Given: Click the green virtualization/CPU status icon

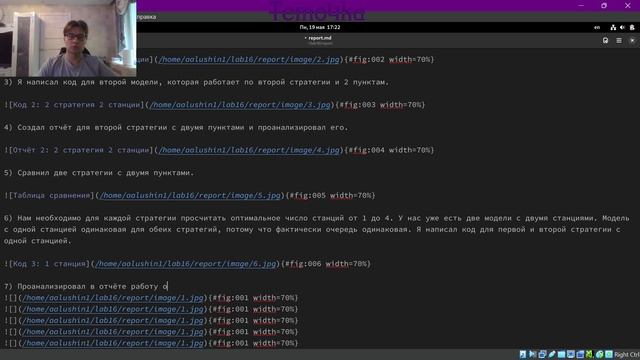Looking at the screenshot, I should 589,355.
